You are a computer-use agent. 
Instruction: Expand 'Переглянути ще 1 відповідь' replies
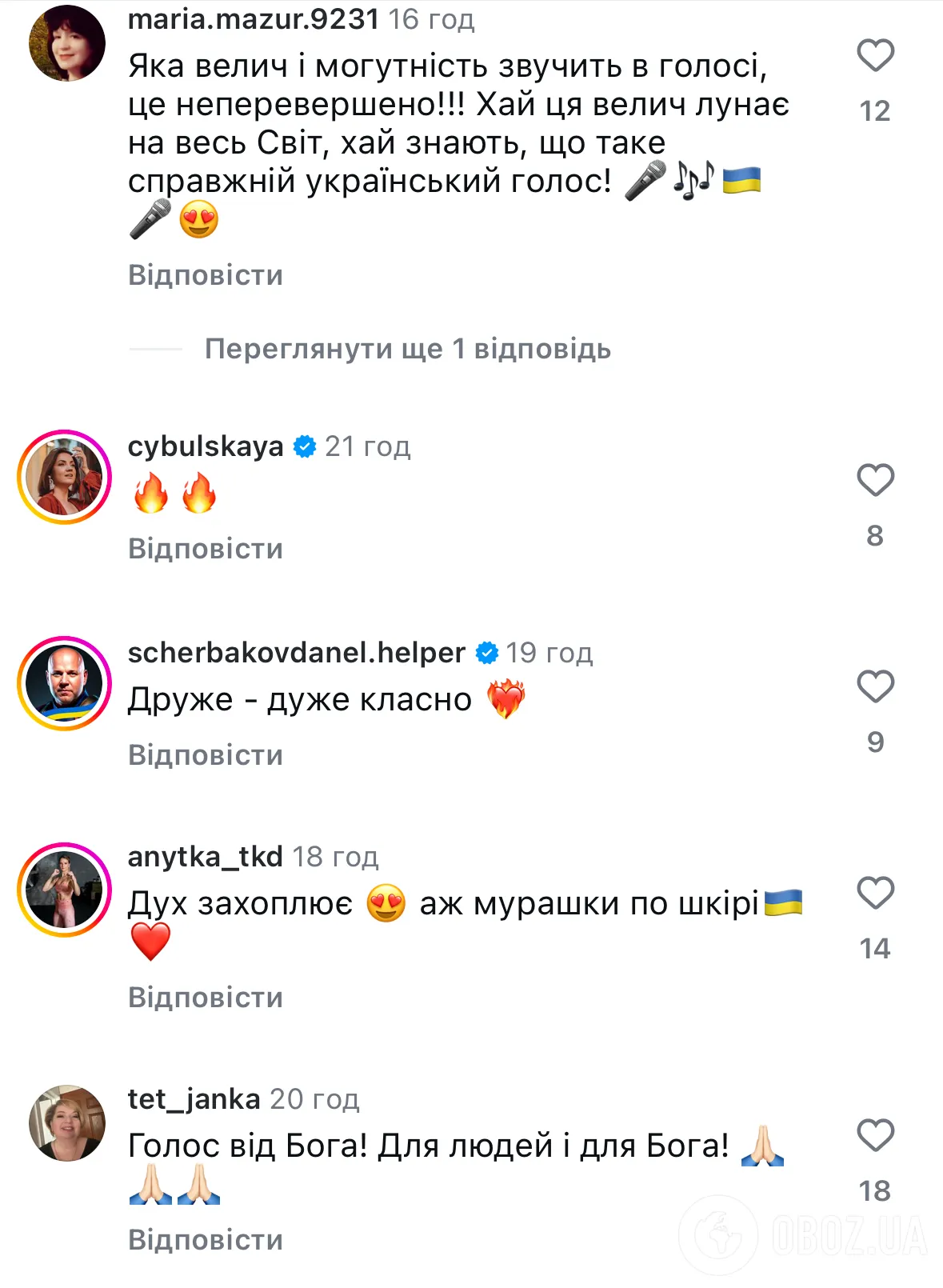coord(407,349)
